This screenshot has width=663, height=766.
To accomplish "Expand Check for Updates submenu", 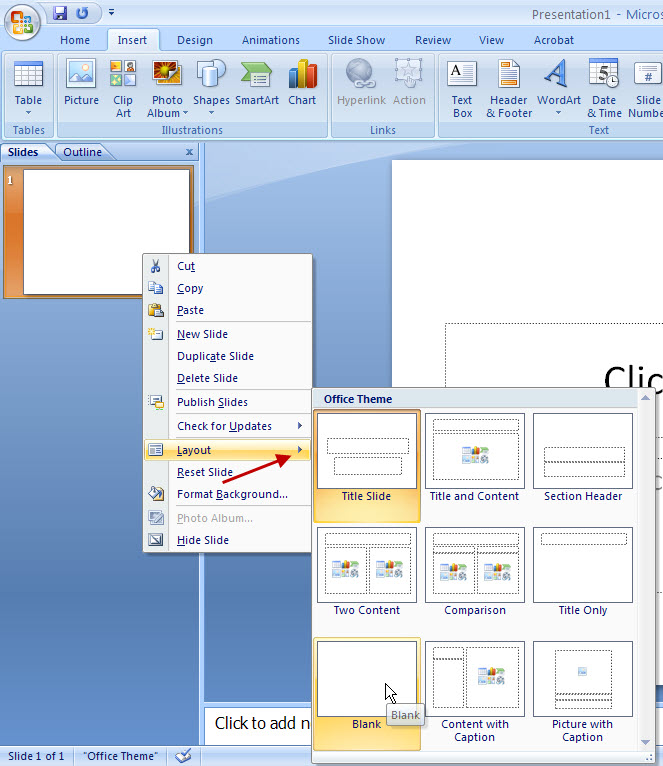I will click(x=228, y=426).
